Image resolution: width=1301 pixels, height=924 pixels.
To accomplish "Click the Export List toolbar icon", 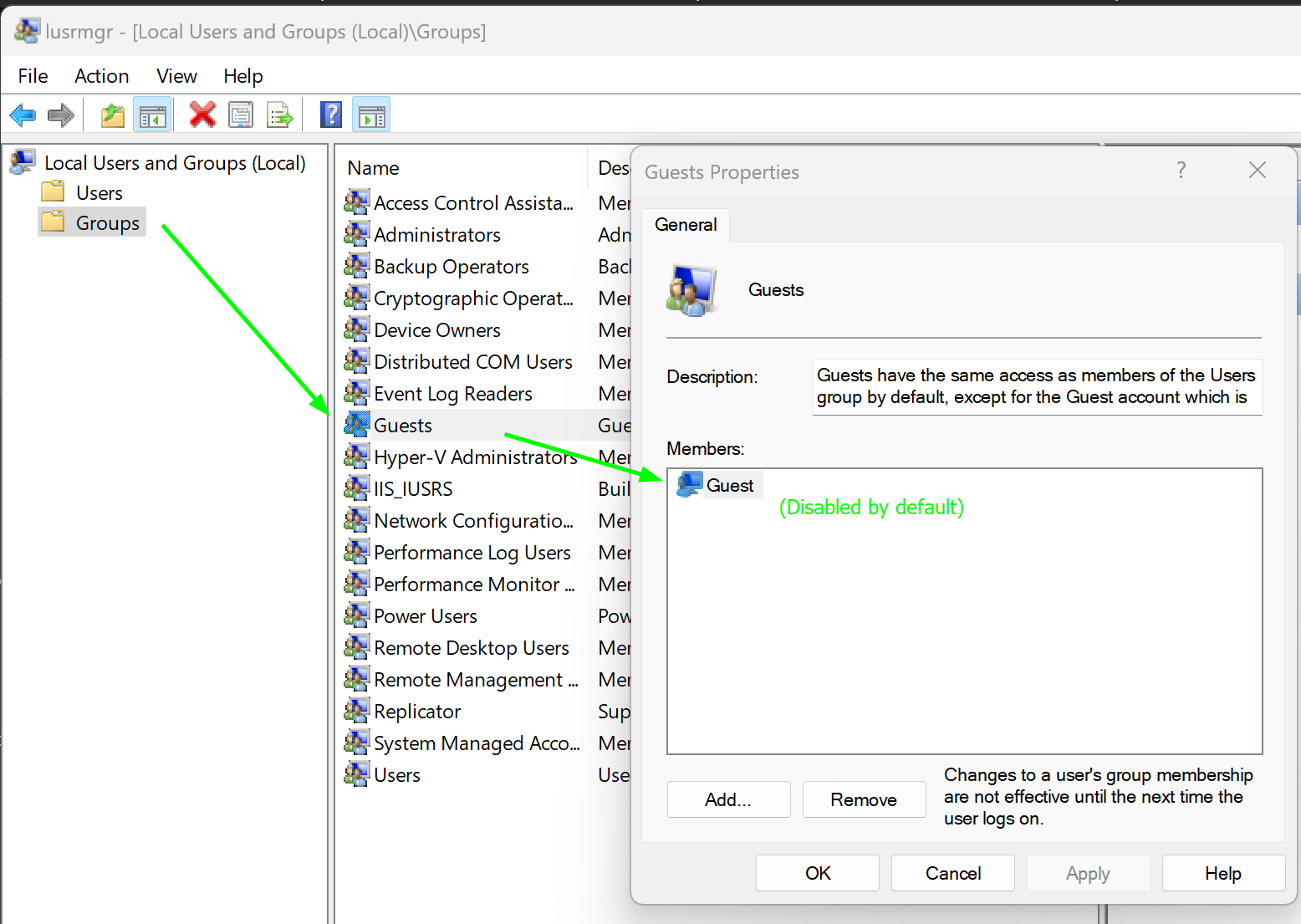I will (280, 115).
